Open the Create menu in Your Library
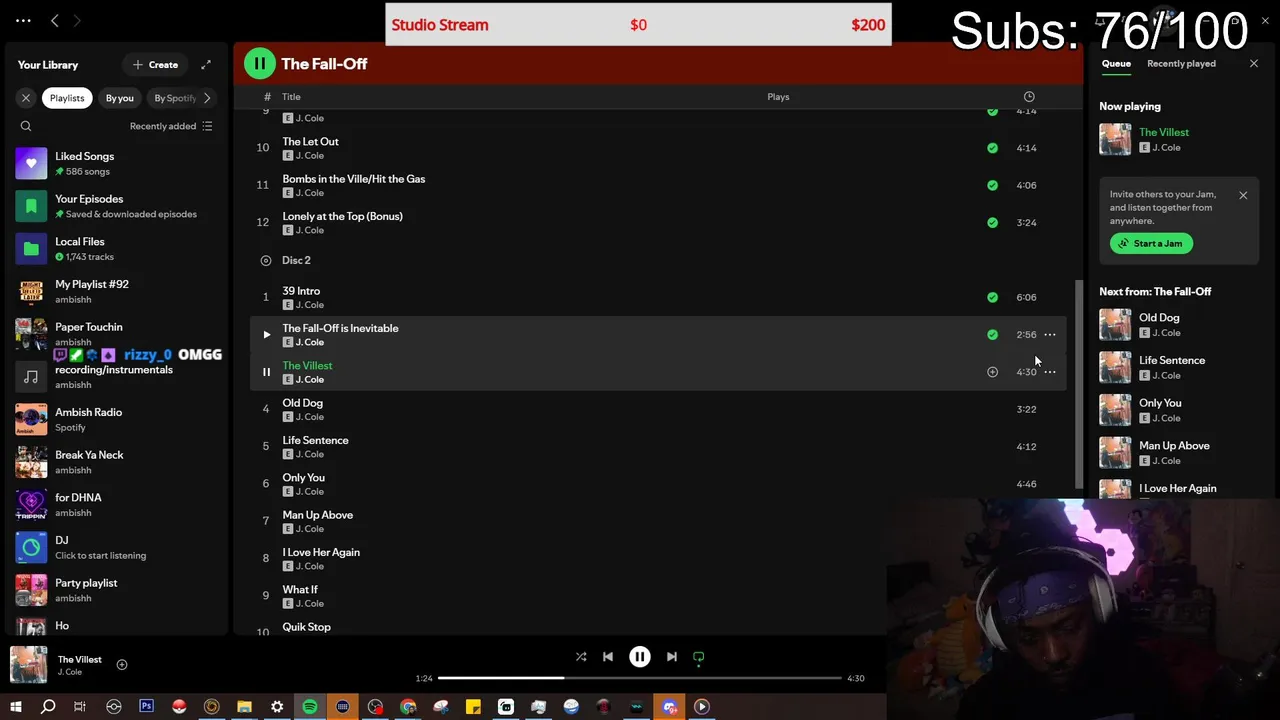 (x=155, y=65)
